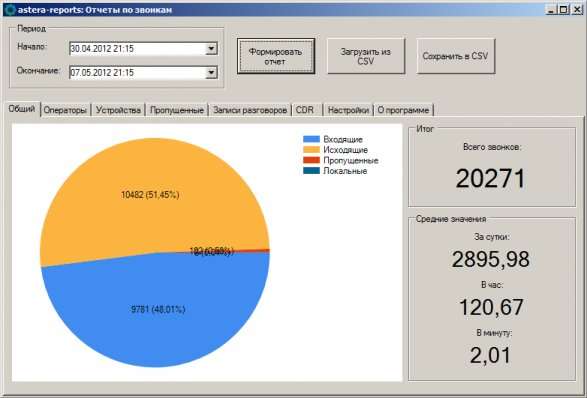587x398 pixels.
Task: Open the CDR tab
Action: 307,110
